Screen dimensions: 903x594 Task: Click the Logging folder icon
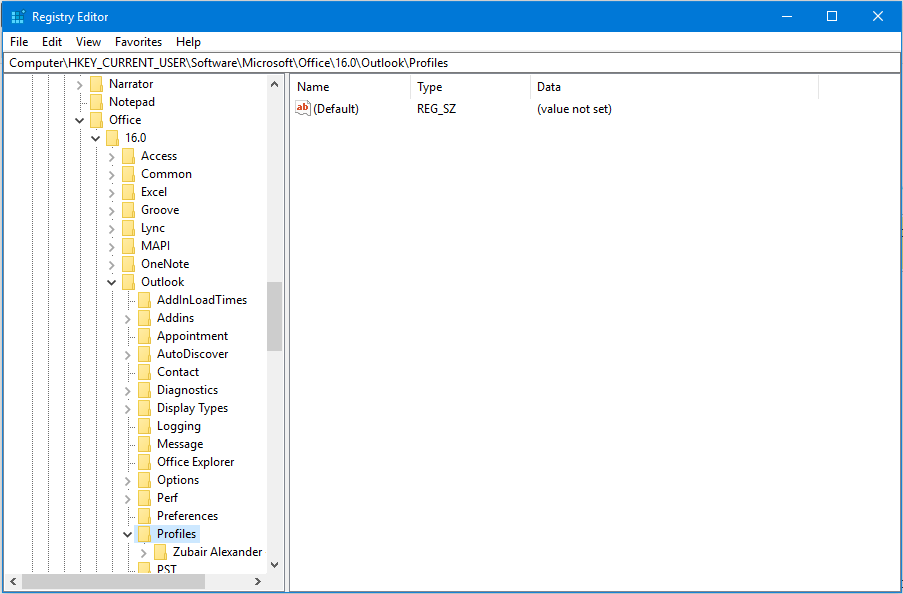click(x=145, y=426)
